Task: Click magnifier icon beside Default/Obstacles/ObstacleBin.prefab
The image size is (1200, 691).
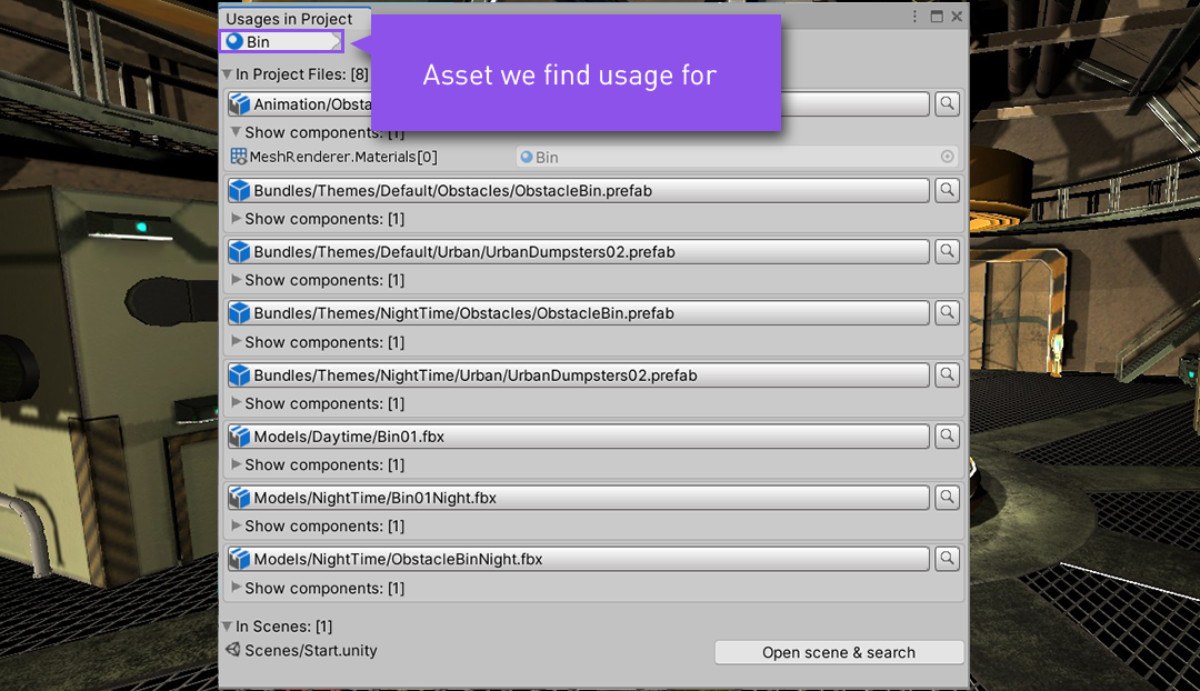Action: 947,190
